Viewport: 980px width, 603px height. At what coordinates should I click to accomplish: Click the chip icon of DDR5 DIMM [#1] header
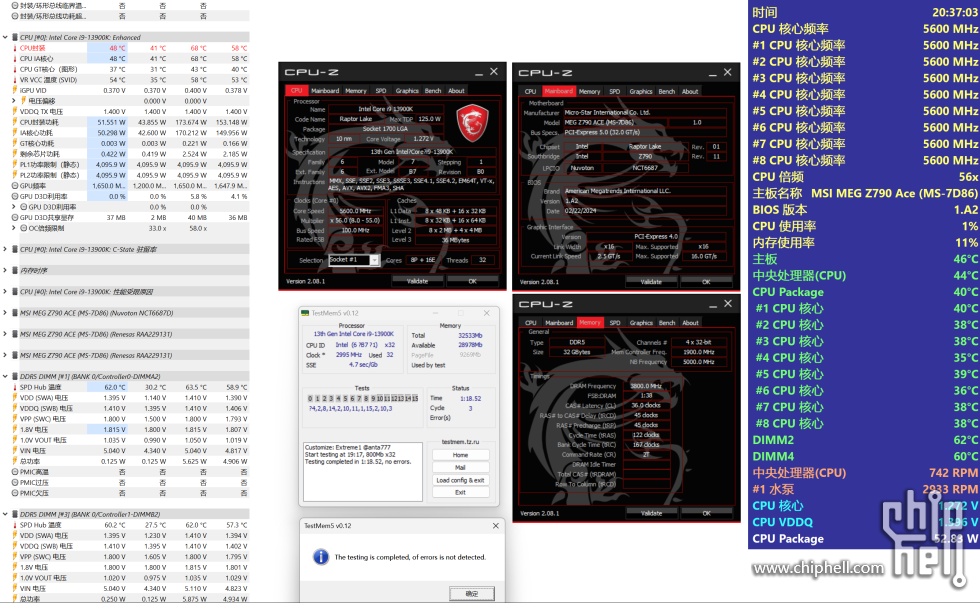pyautogui.click(x=15, y=377)
